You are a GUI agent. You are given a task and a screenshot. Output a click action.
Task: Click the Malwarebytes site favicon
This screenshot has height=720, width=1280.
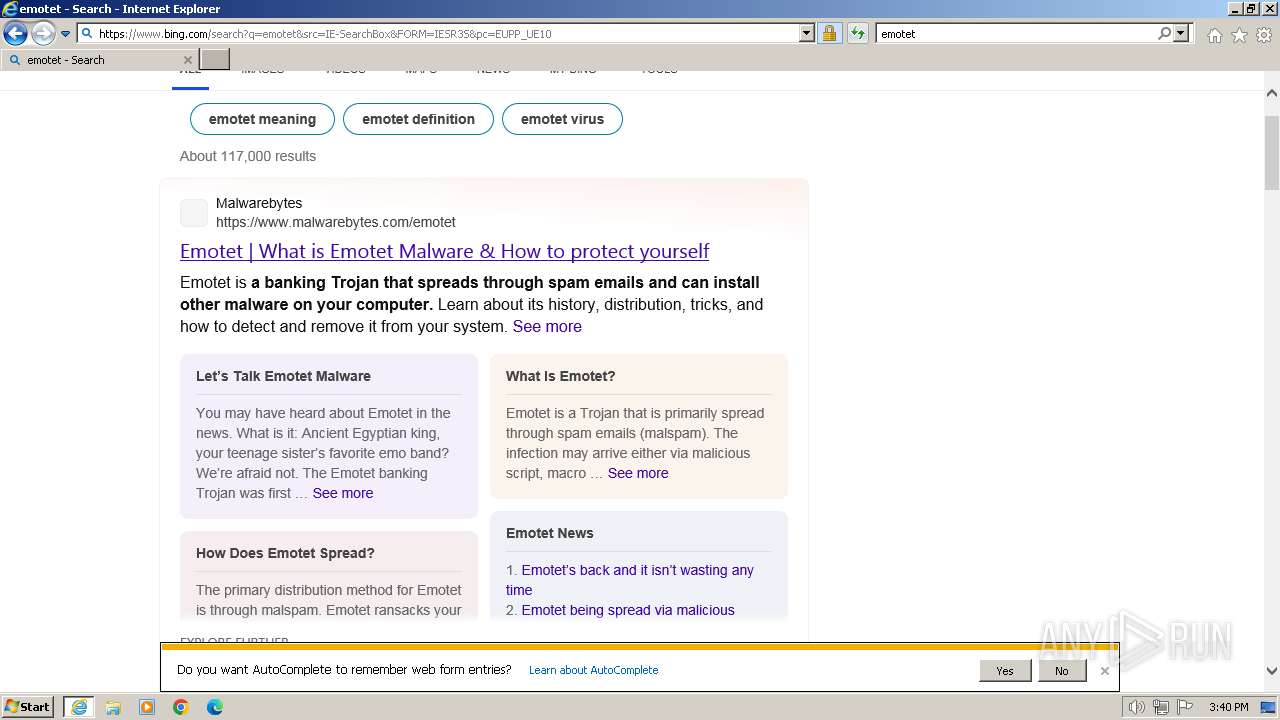[x=194, y=212]
